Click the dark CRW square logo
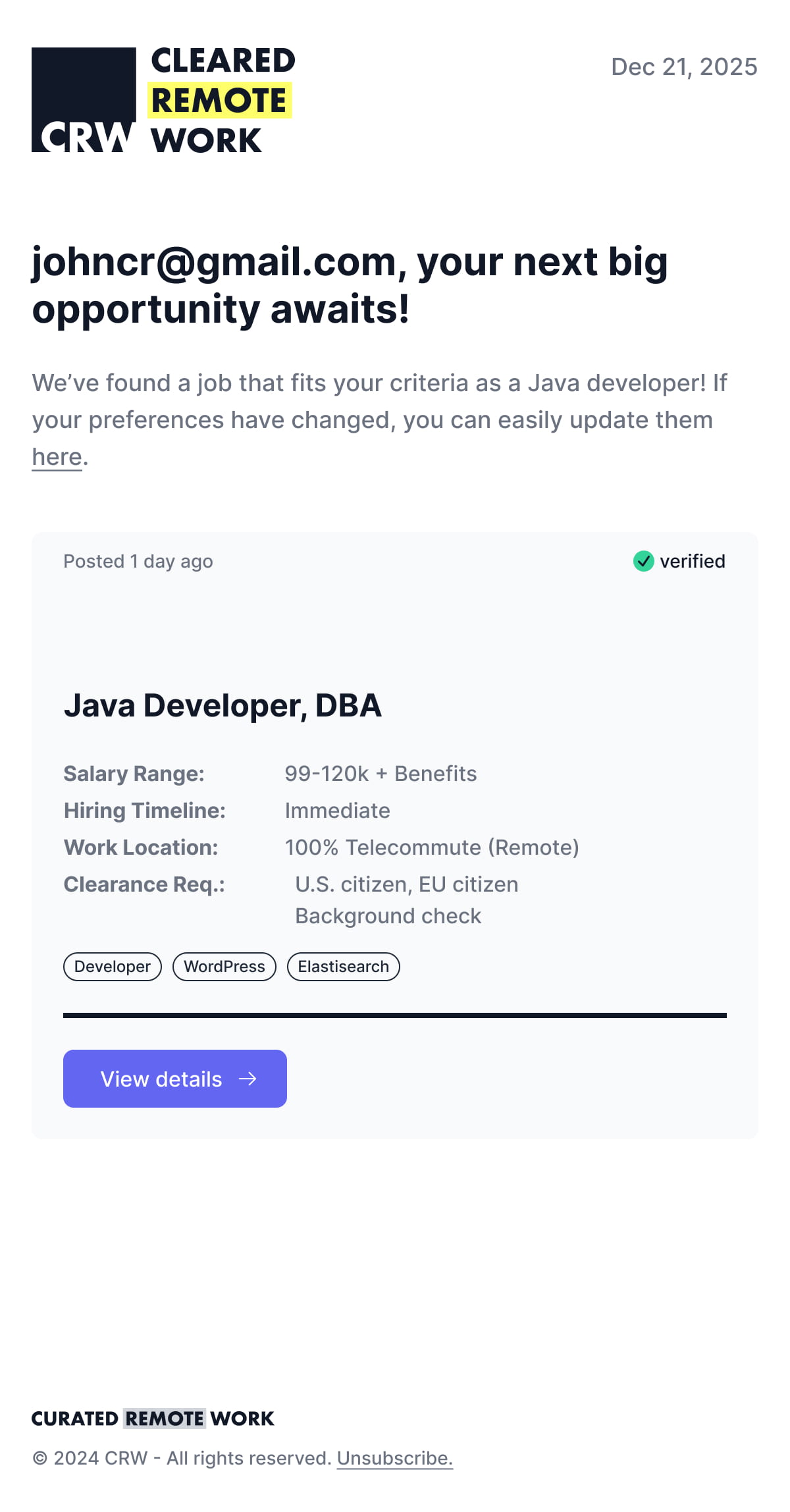Screen dimensions: 790x1512 [x=84, y=99]
